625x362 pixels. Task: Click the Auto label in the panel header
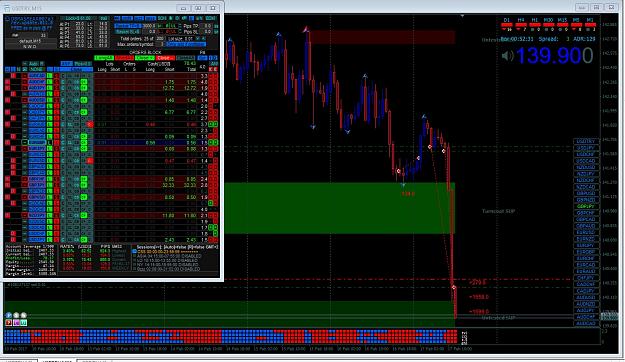pos(33,64)
